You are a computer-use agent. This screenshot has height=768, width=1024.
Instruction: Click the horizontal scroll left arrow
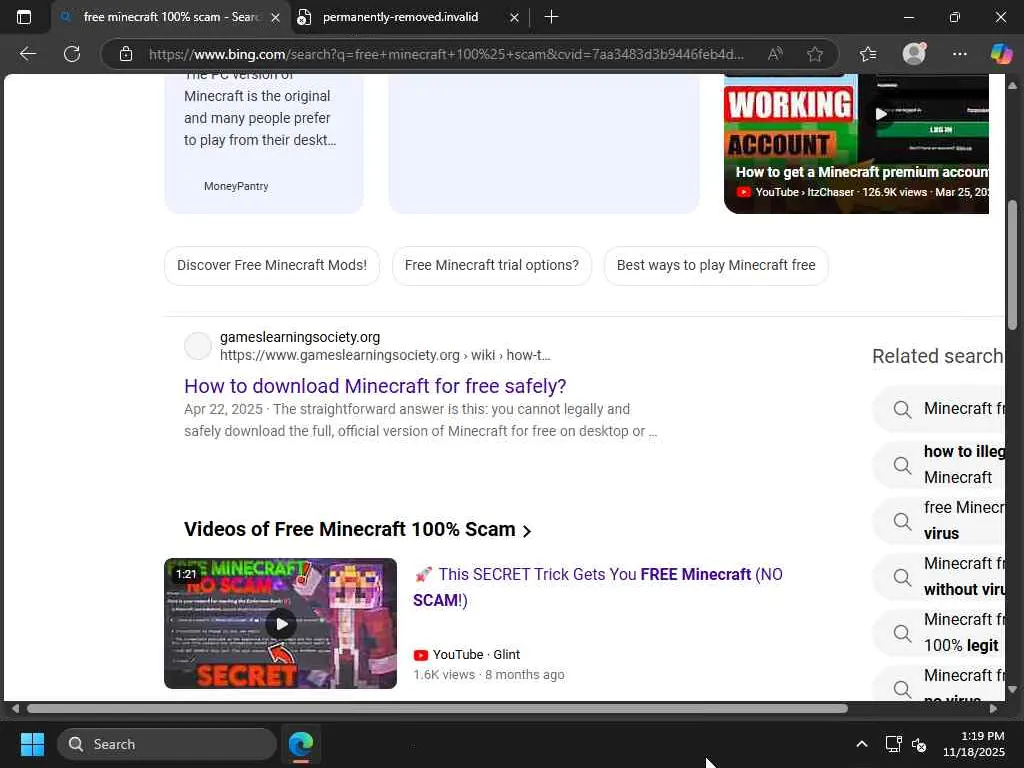tap(15, 709)
